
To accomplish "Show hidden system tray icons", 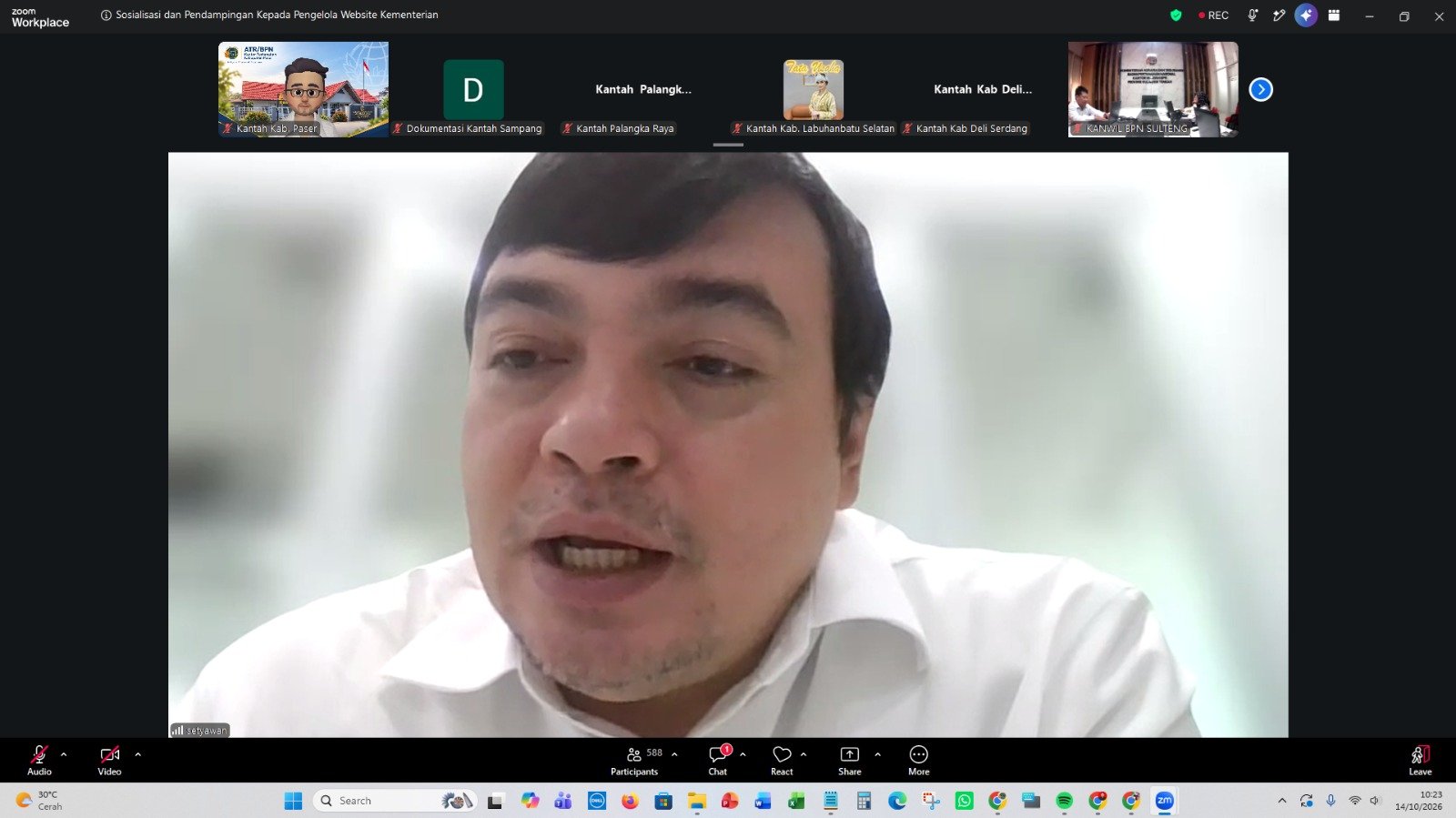I will pos(1282,801).
